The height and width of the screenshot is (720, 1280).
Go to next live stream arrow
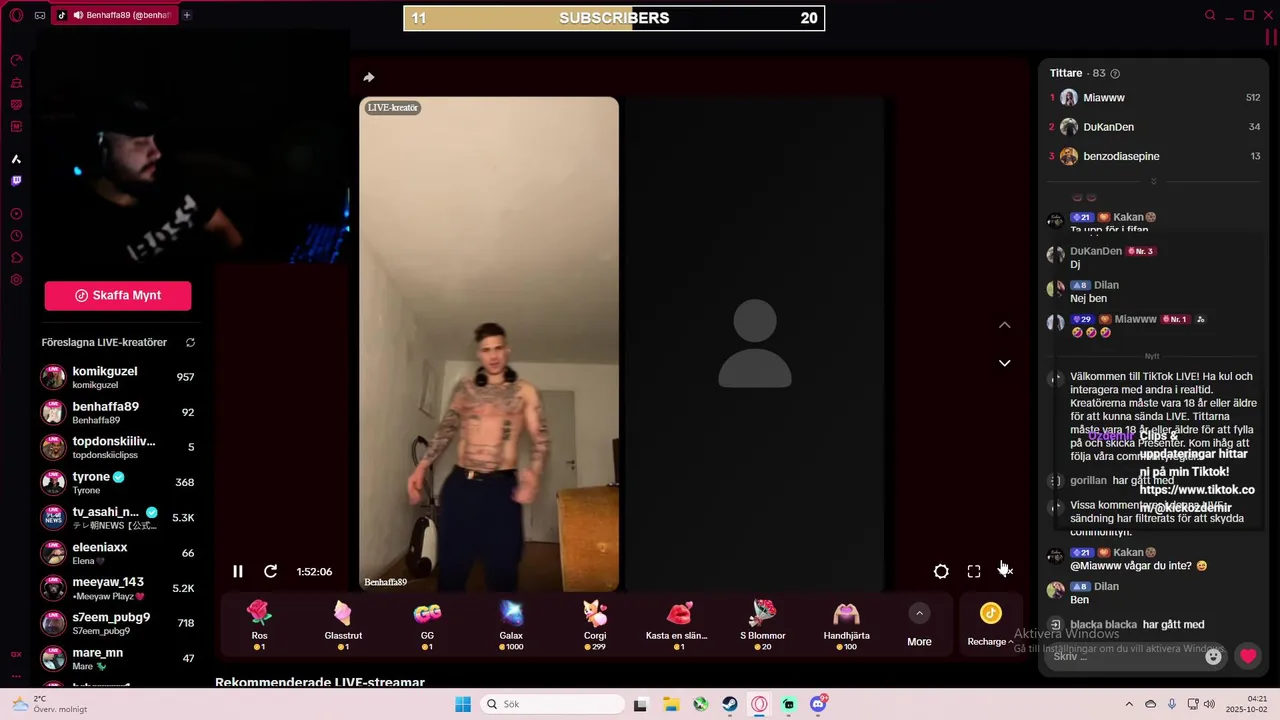pyautogui.click(x=1005, y=363)
